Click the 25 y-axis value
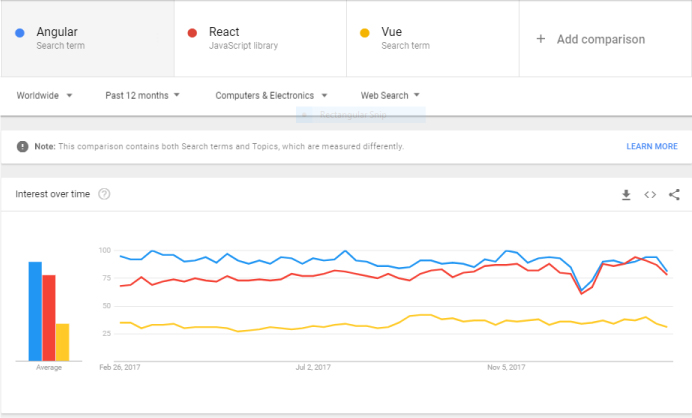 click(x=106, y=334)
